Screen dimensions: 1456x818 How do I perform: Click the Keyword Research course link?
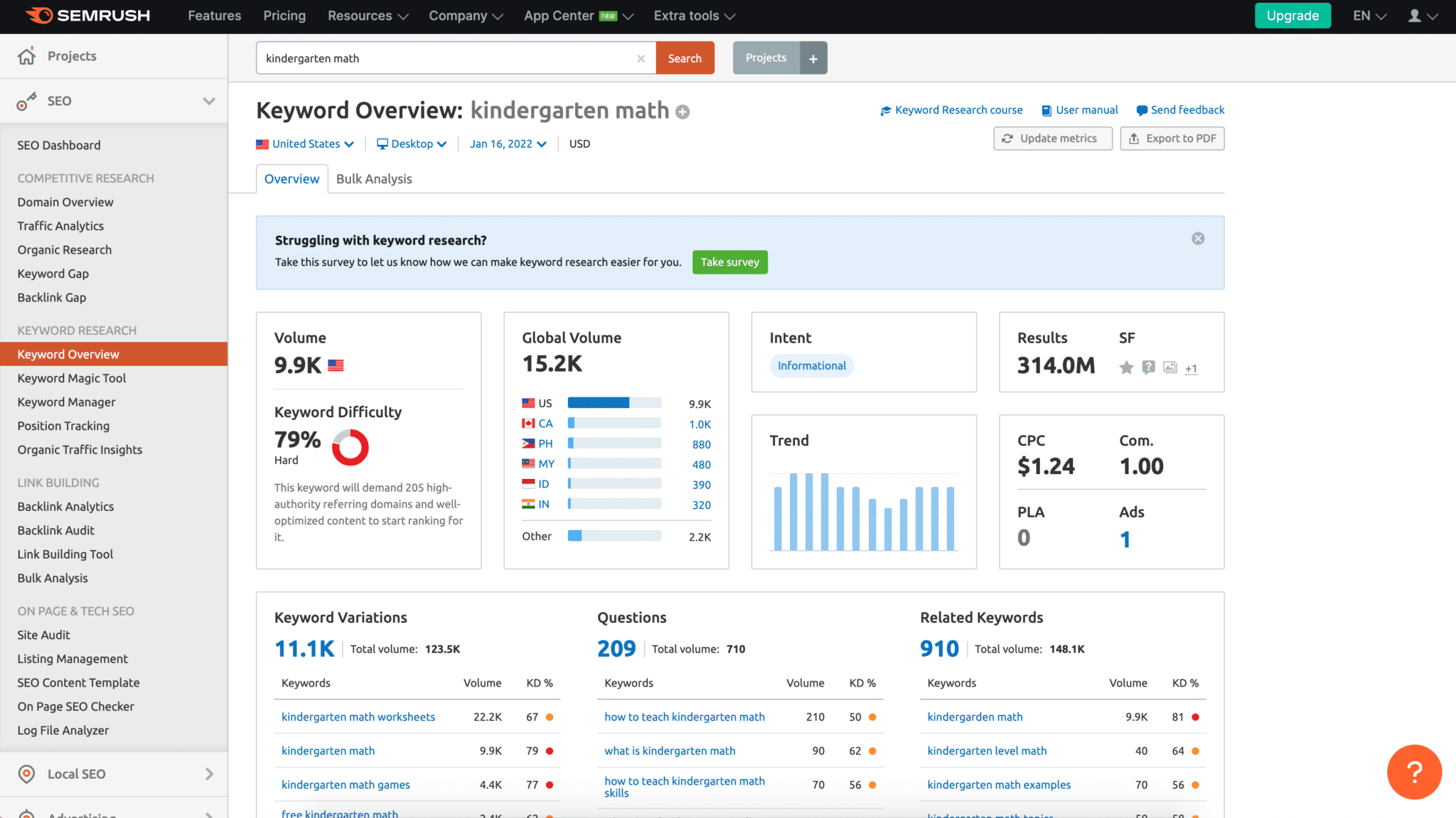pyautogui.click(x=951, y=110)
